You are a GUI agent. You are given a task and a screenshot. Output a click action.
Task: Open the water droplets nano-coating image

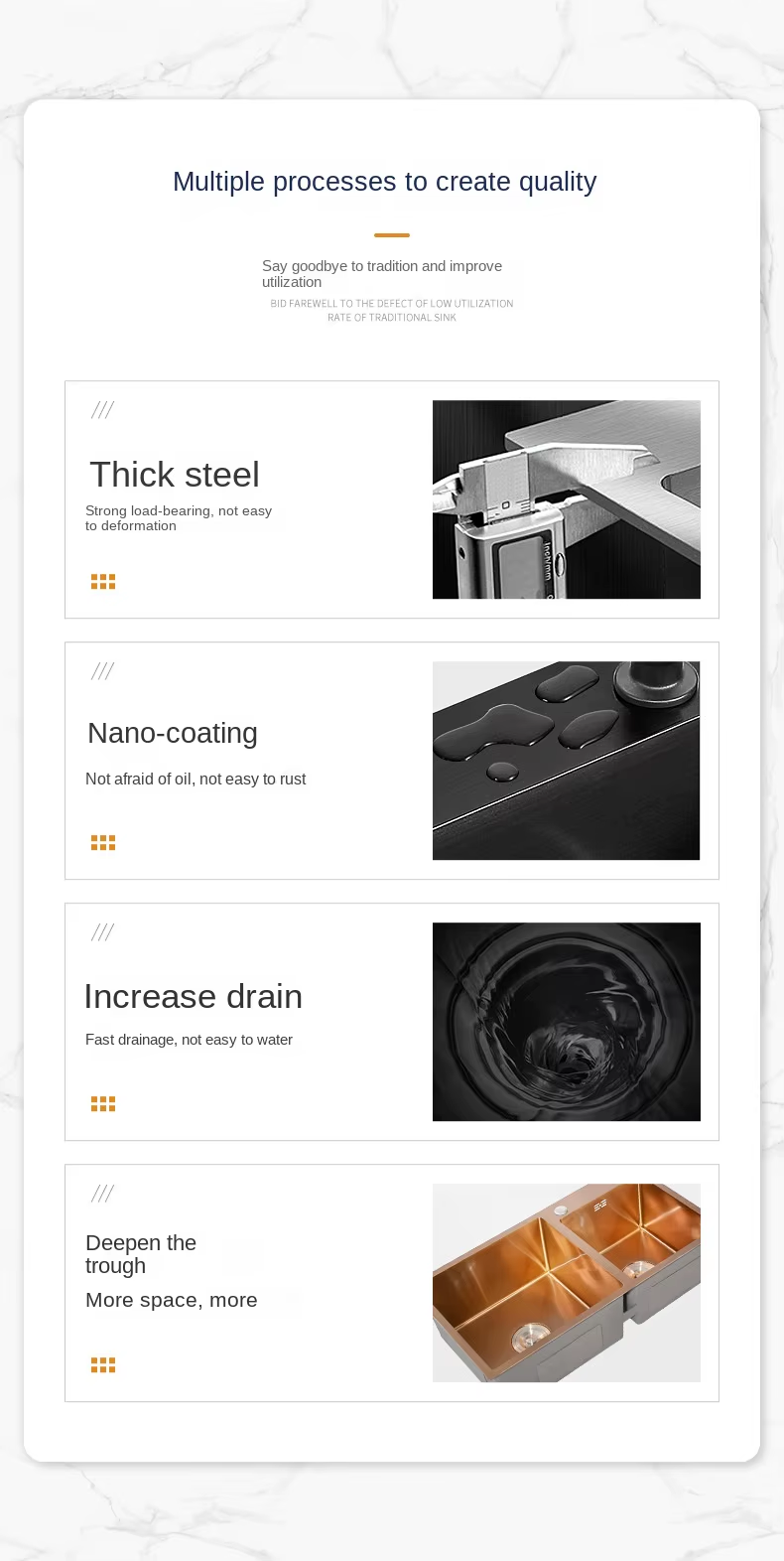(x=566, y=761)
